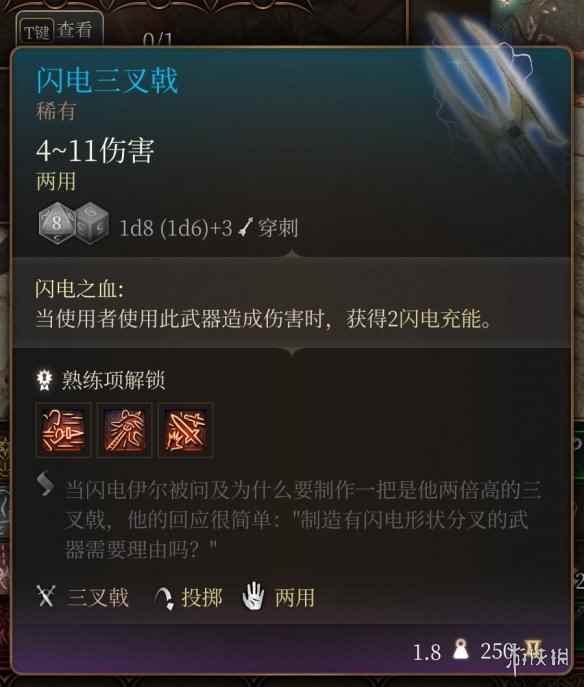584x687 pixels.
Task: Click the item title 闪电三叉戟
Action: (x=107, y=80)
